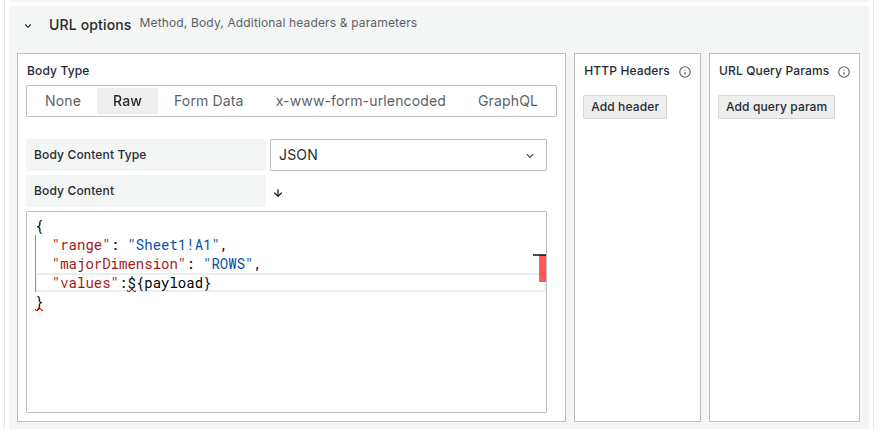Click the URL Query Params info icon

point(844,72)
